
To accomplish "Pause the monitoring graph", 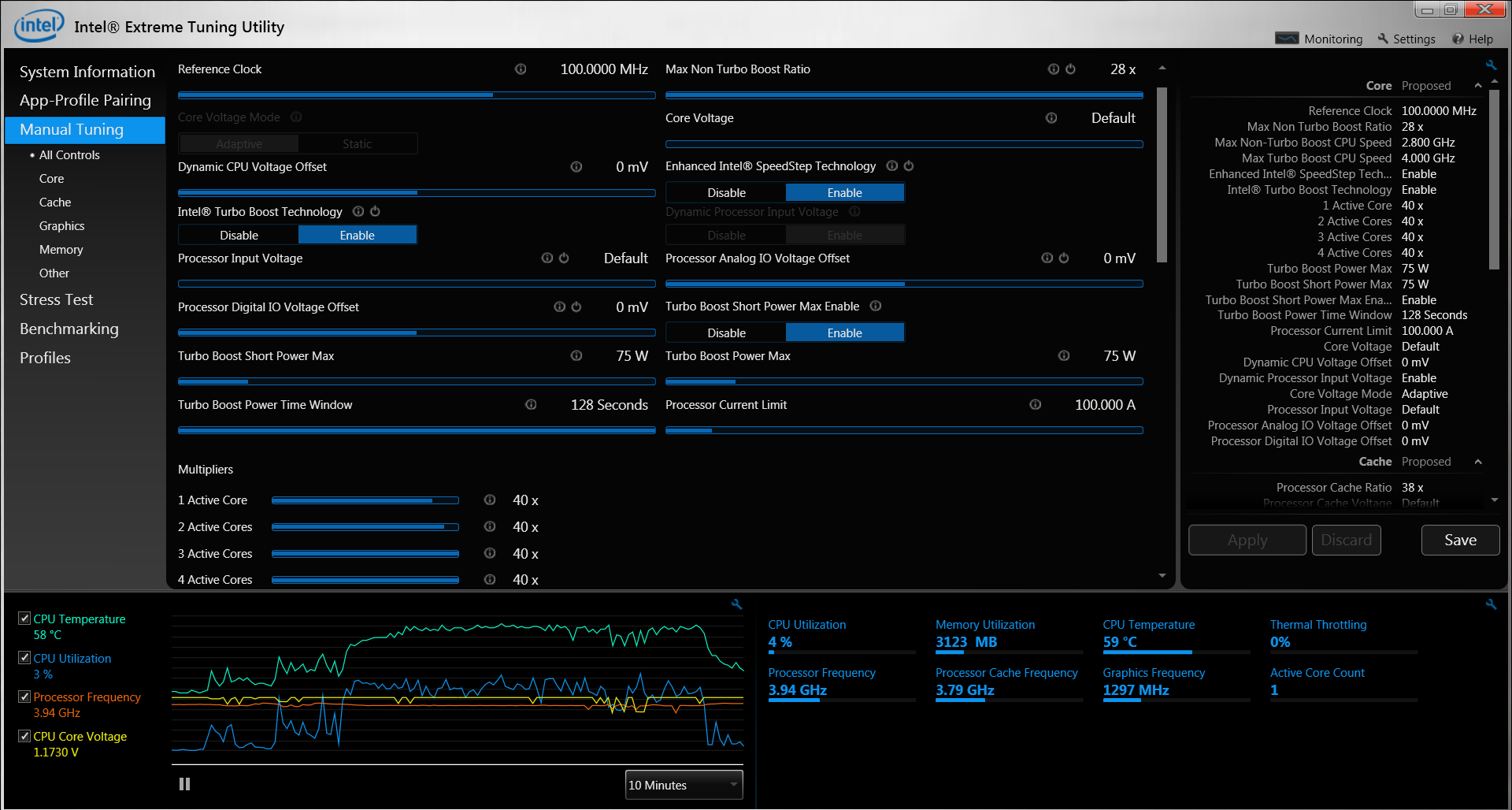I will [184, 784].
